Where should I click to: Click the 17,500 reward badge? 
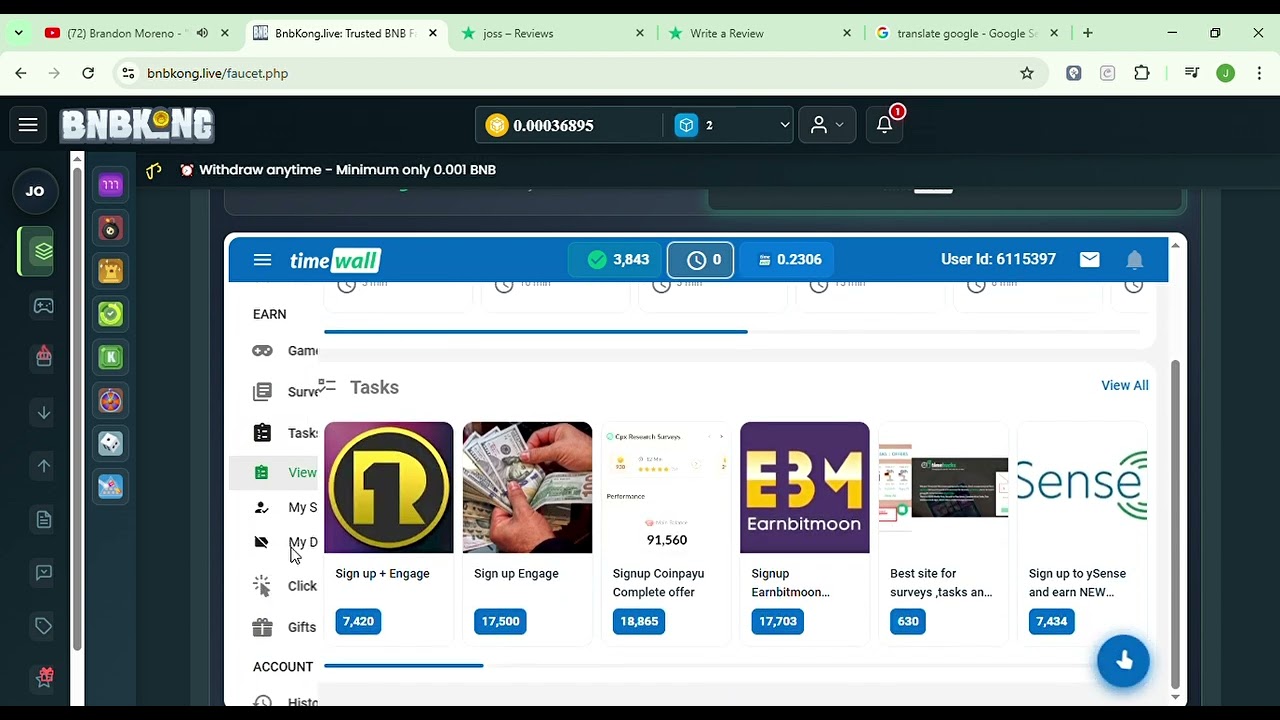pyautogui.click(x=501, y=621)
